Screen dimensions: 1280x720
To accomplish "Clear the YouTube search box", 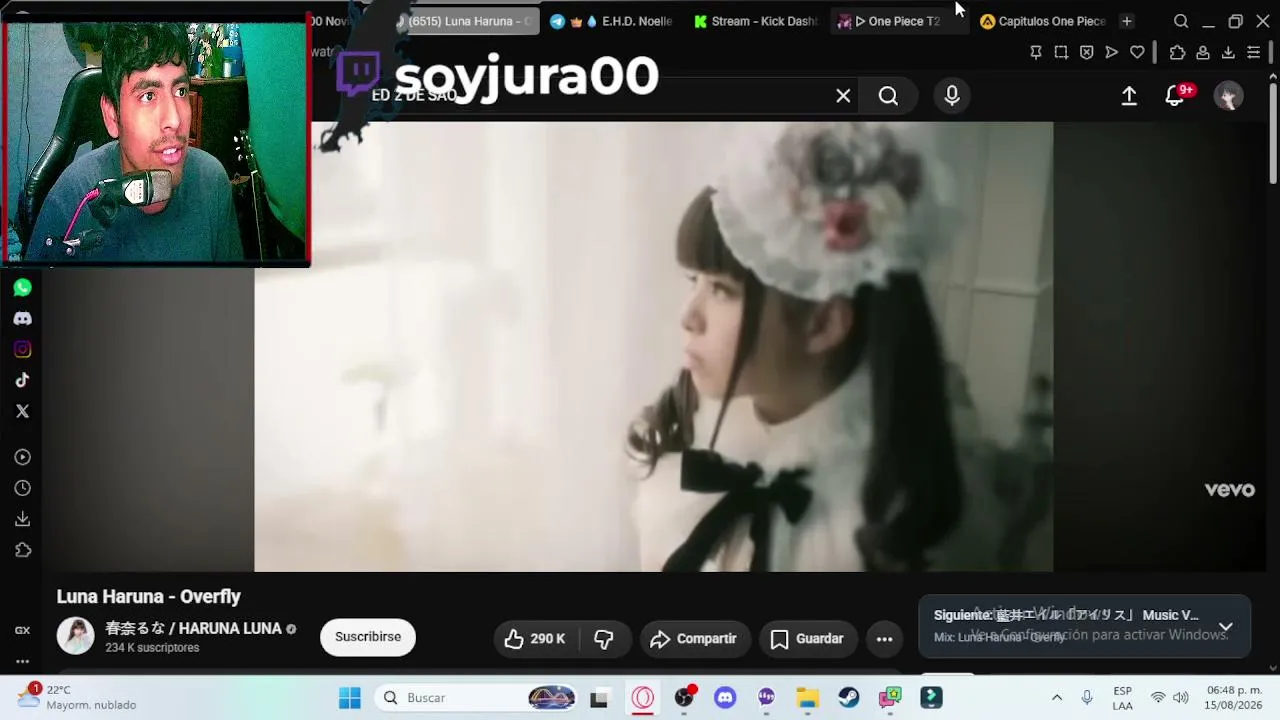I will click(843, 96).
